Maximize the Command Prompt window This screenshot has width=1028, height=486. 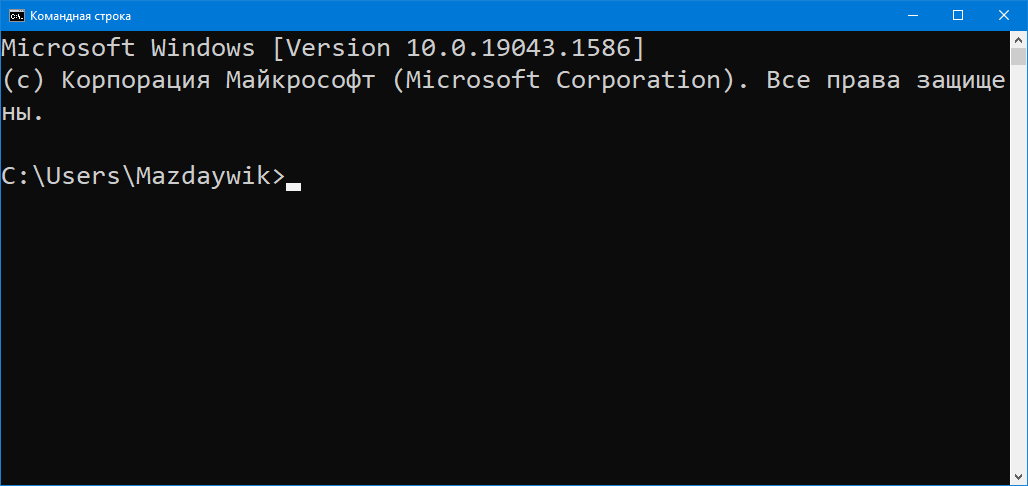[958, 16]
